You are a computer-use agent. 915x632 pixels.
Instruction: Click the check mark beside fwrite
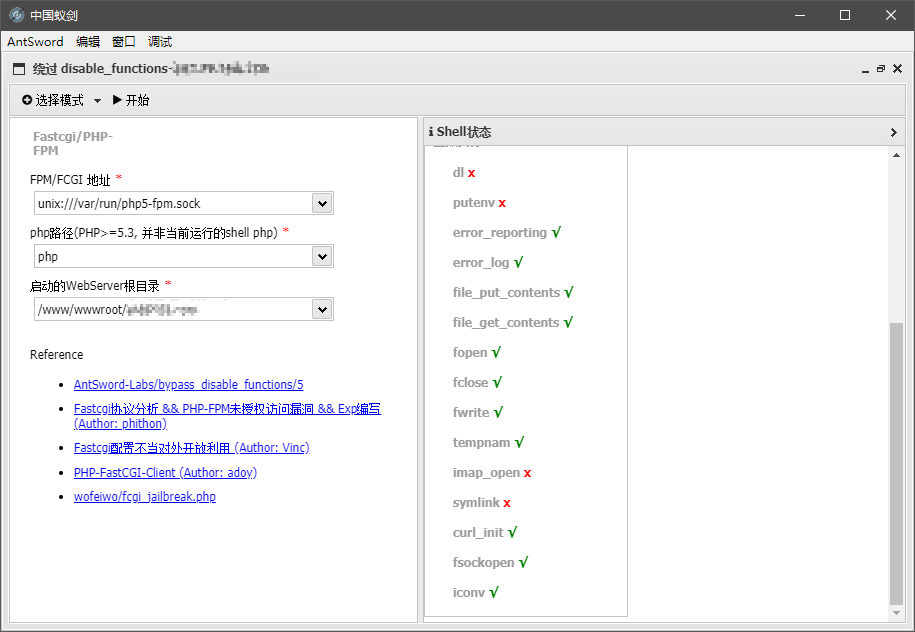[x=498, y=413]
